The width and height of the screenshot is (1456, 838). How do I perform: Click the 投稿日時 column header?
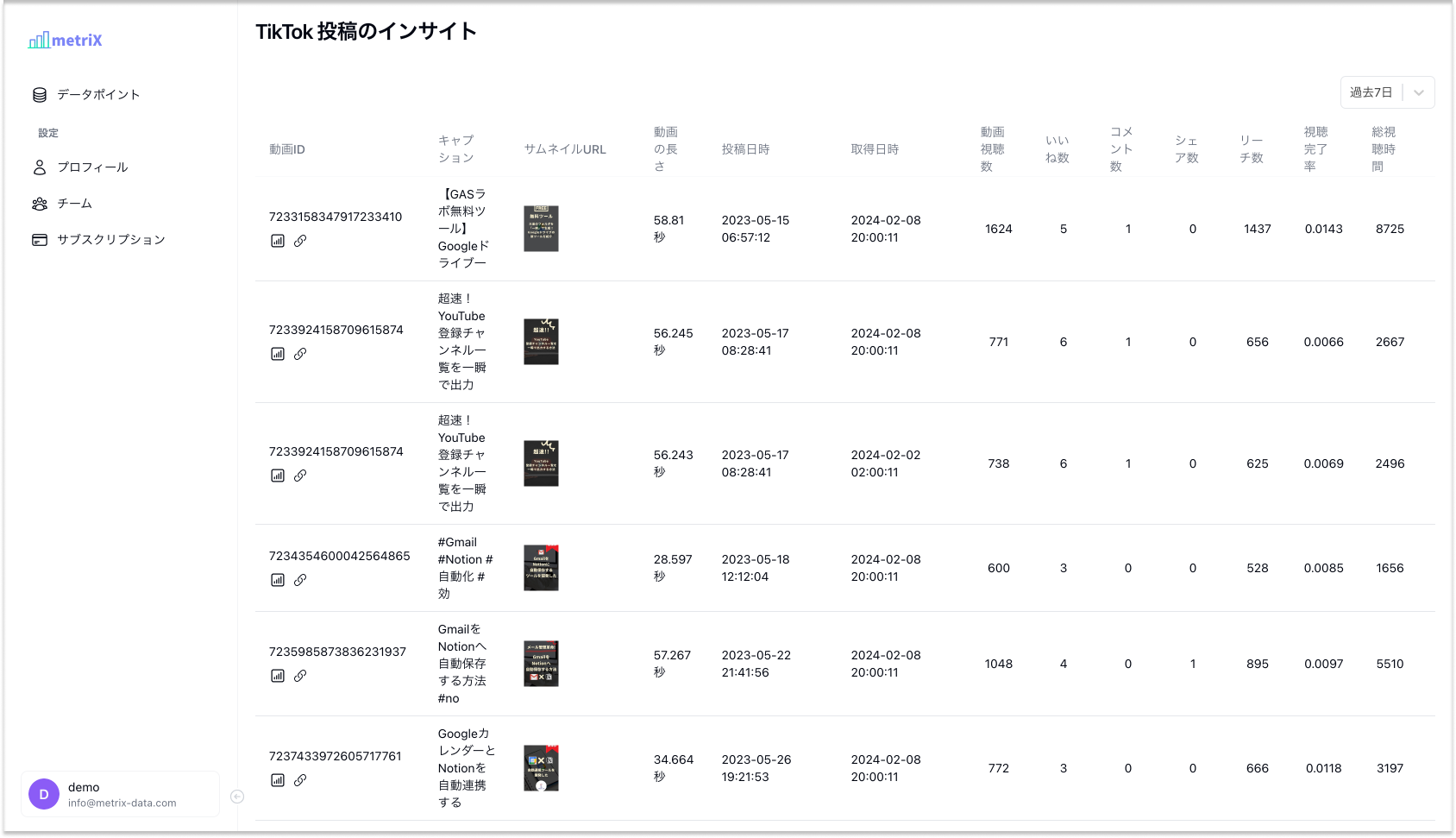(745, 149)
